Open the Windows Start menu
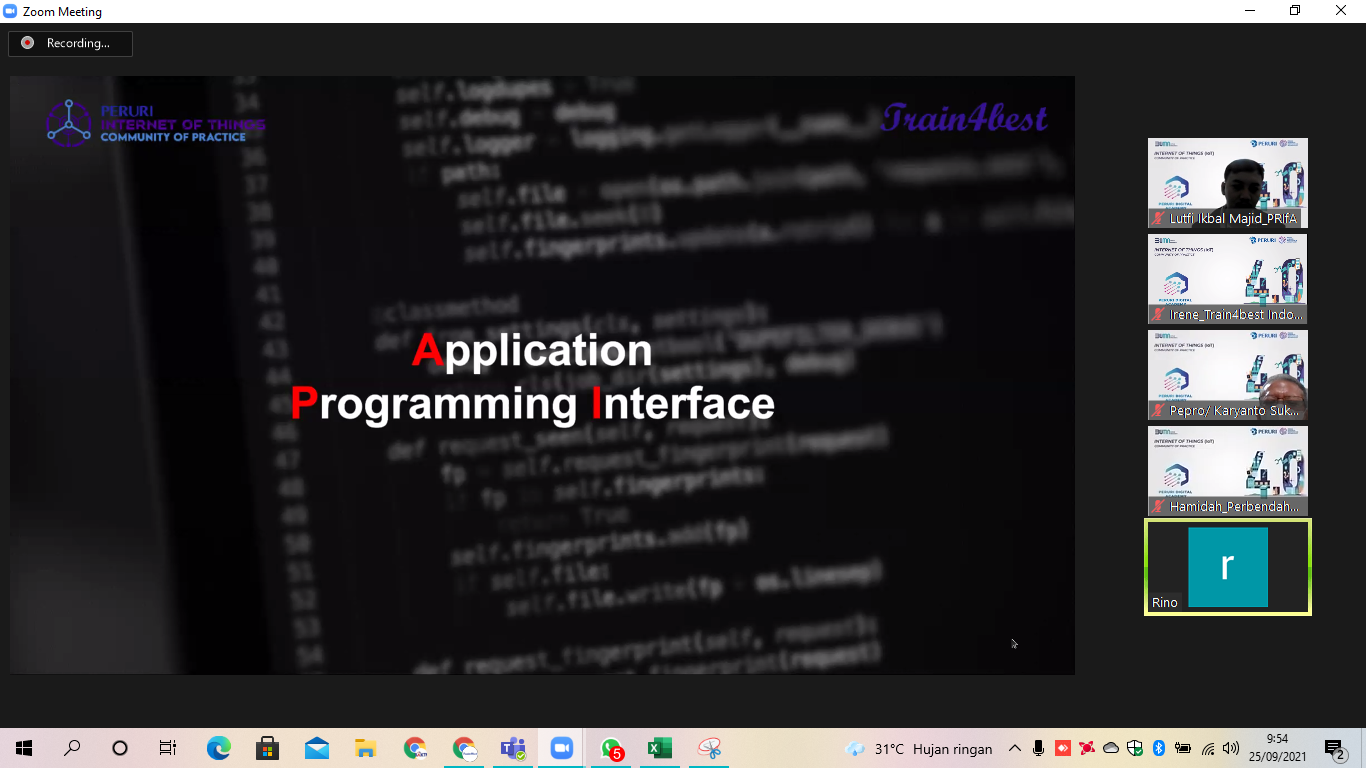1366x768 pixels. (x=24, y=748)
